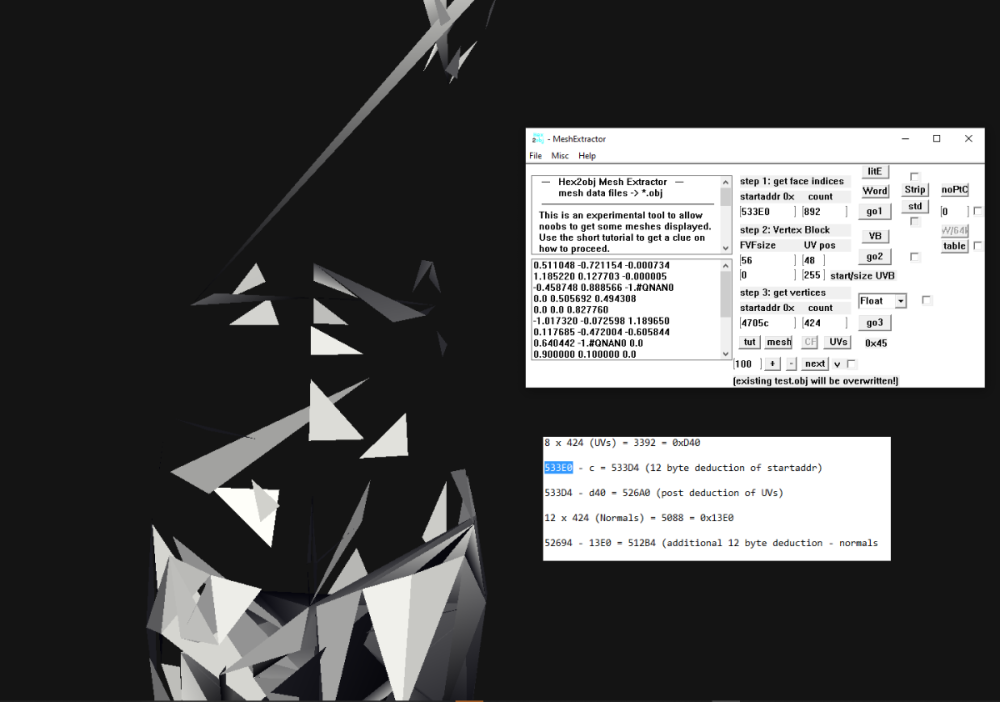1000x702 pixels.
Task: Click the step 1 startaddr input field
Action: pyautogui.click(x=767, y=211)
